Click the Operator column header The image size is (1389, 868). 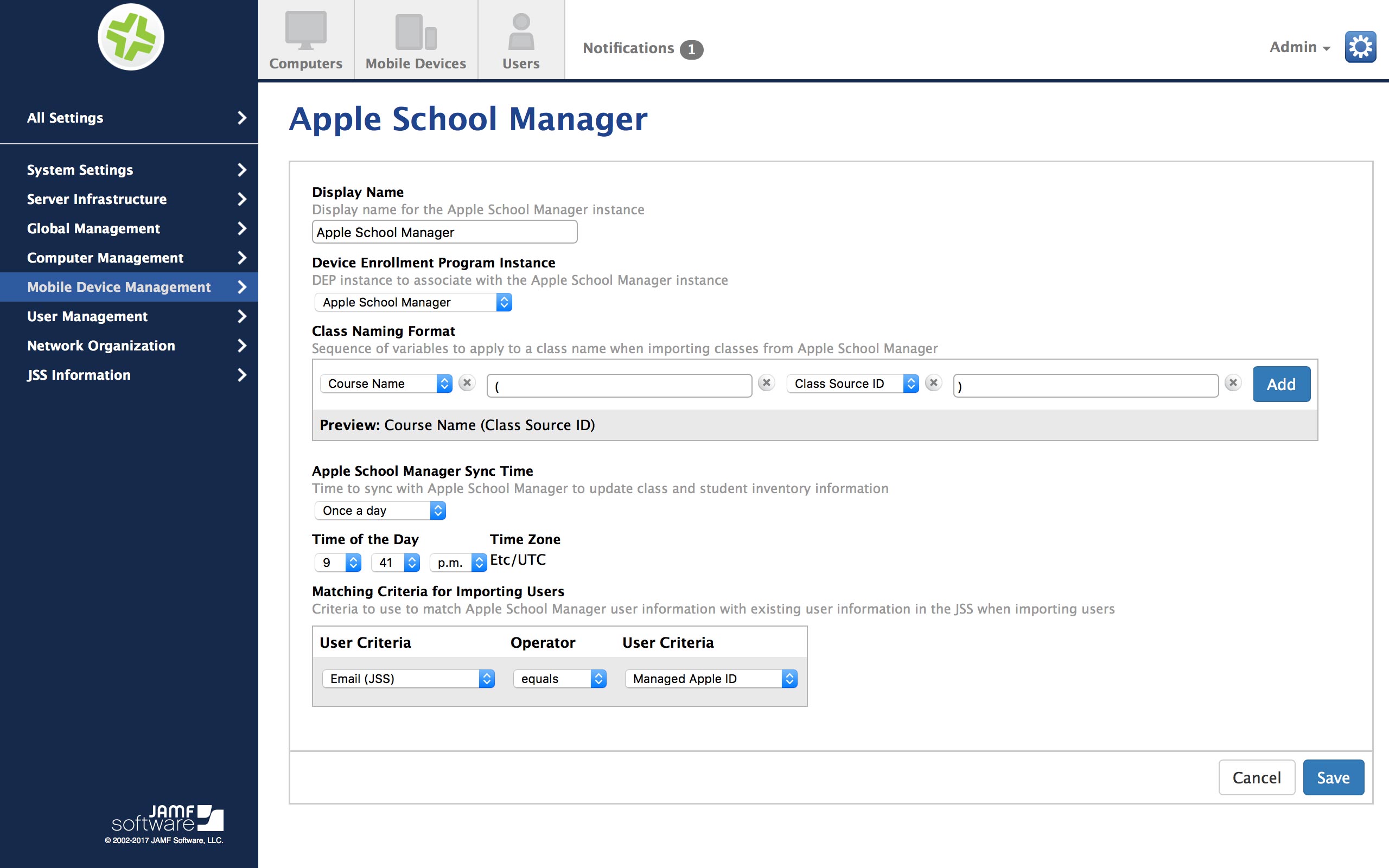pyautogui.click(x=543, y=642)
